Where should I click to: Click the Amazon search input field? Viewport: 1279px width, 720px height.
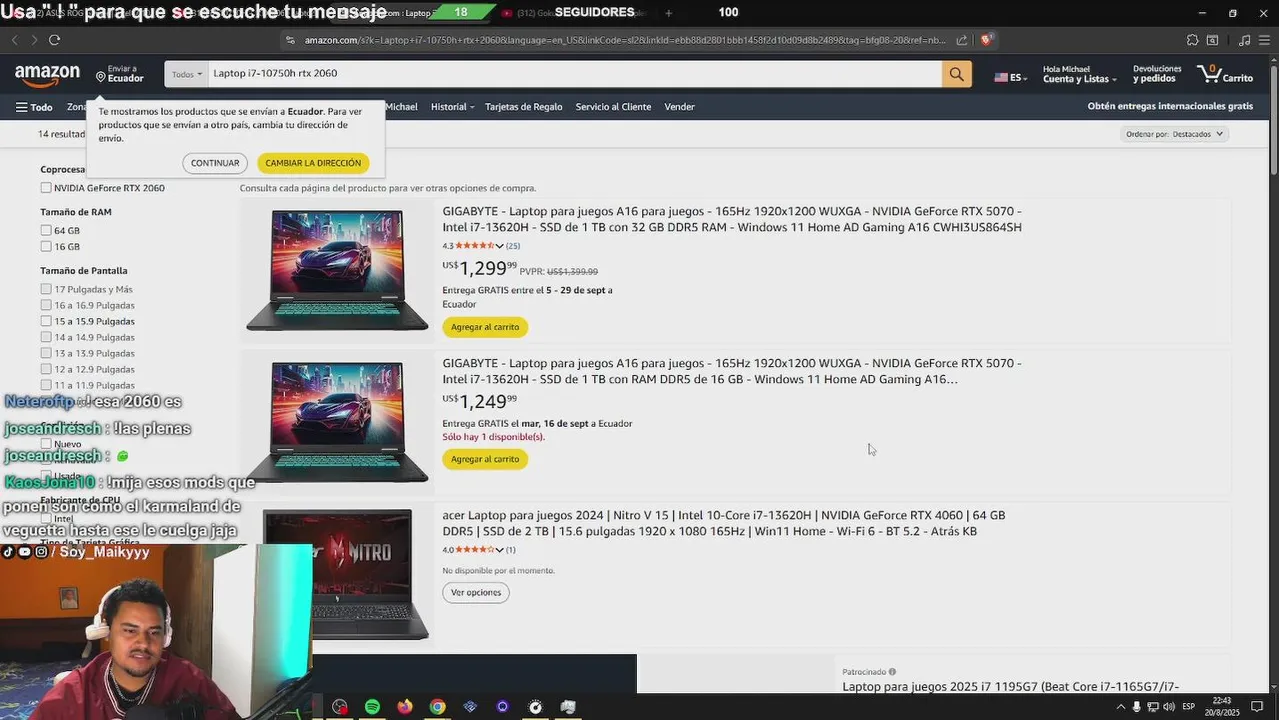[x=575, y=74]
